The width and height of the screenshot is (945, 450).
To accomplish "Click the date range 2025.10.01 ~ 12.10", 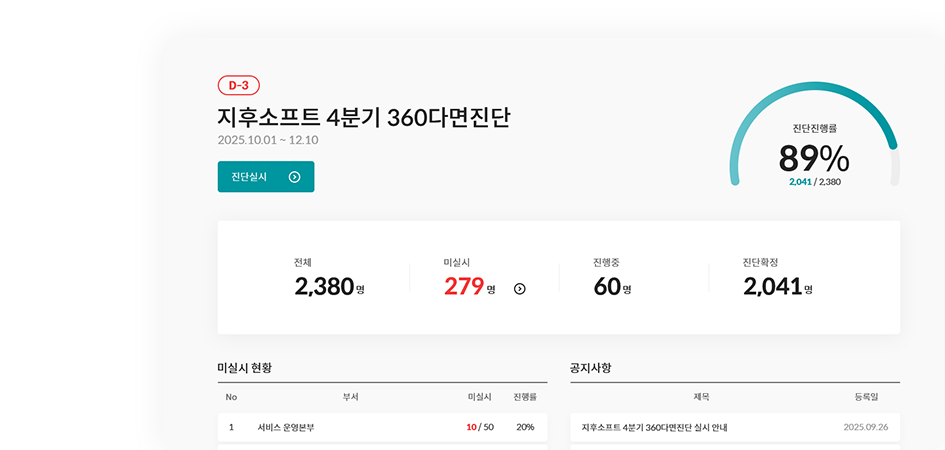I will click(268, 140).
